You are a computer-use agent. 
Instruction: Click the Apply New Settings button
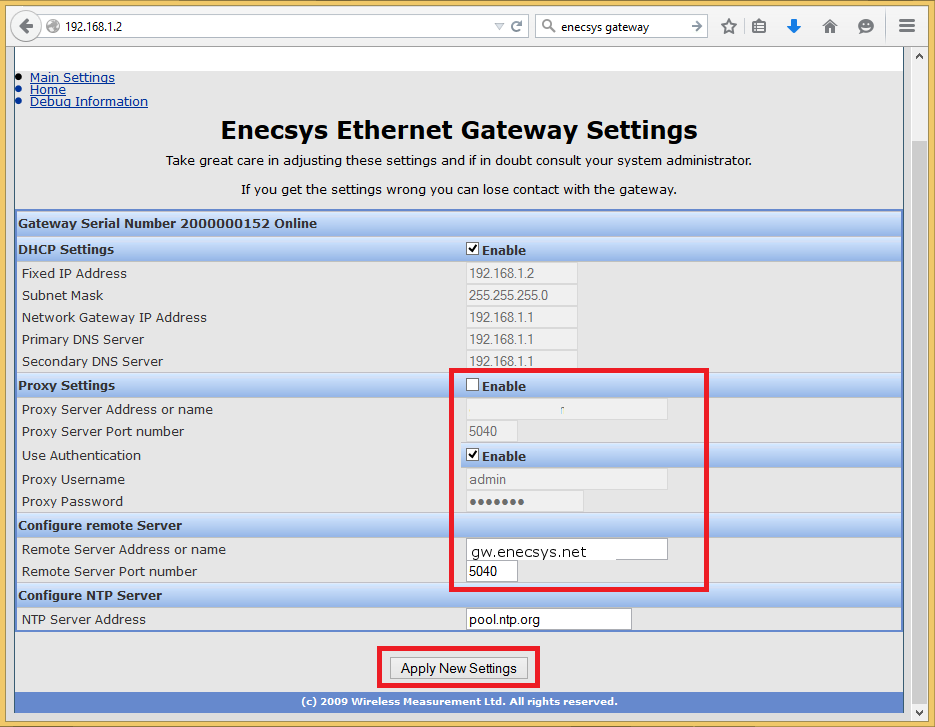point(459,668)
